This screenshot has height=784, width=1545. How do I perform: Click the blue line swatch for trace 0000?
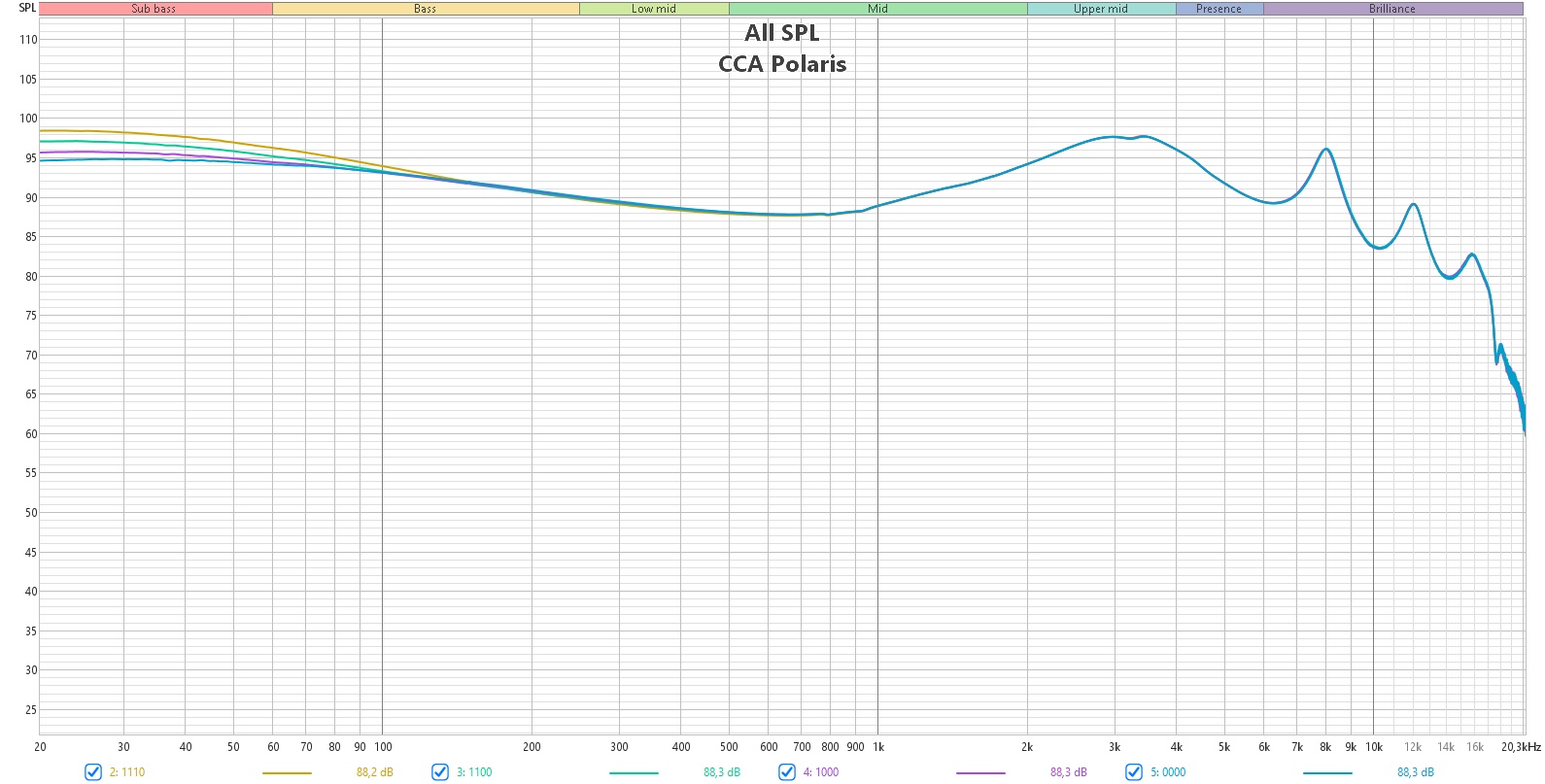pos(1327,773)
